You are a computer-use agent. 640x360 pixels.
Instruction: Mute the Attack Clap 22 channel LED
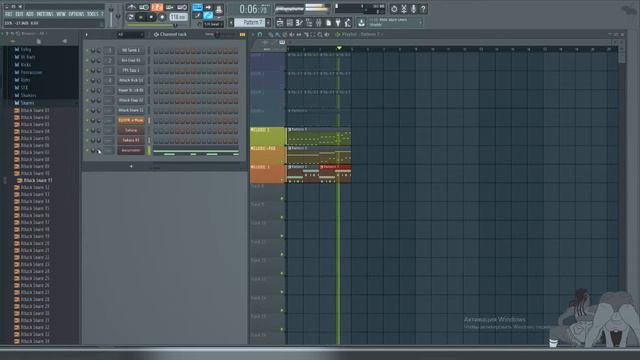coord(87,100)
